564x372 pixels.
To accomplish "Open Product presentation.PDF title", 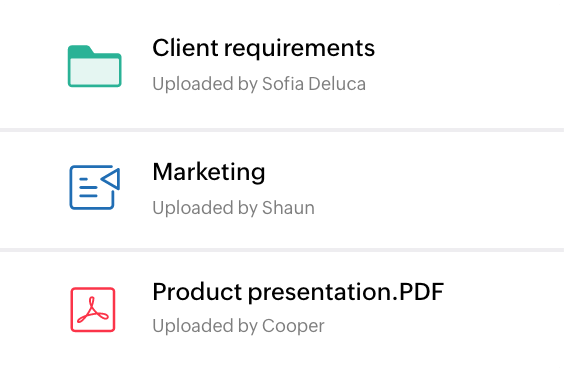I will coord(298,292).
